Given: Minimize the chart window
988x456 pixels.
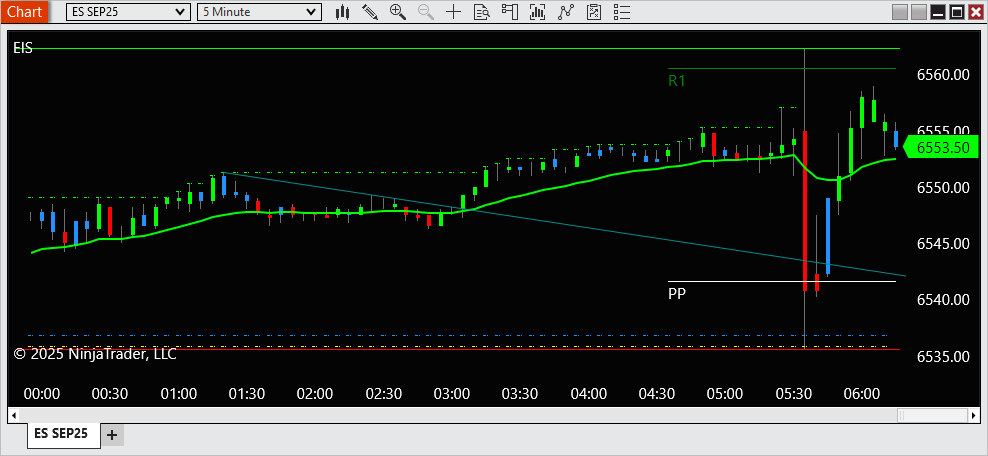Looking at the screenshot, I should coord(938,12).
